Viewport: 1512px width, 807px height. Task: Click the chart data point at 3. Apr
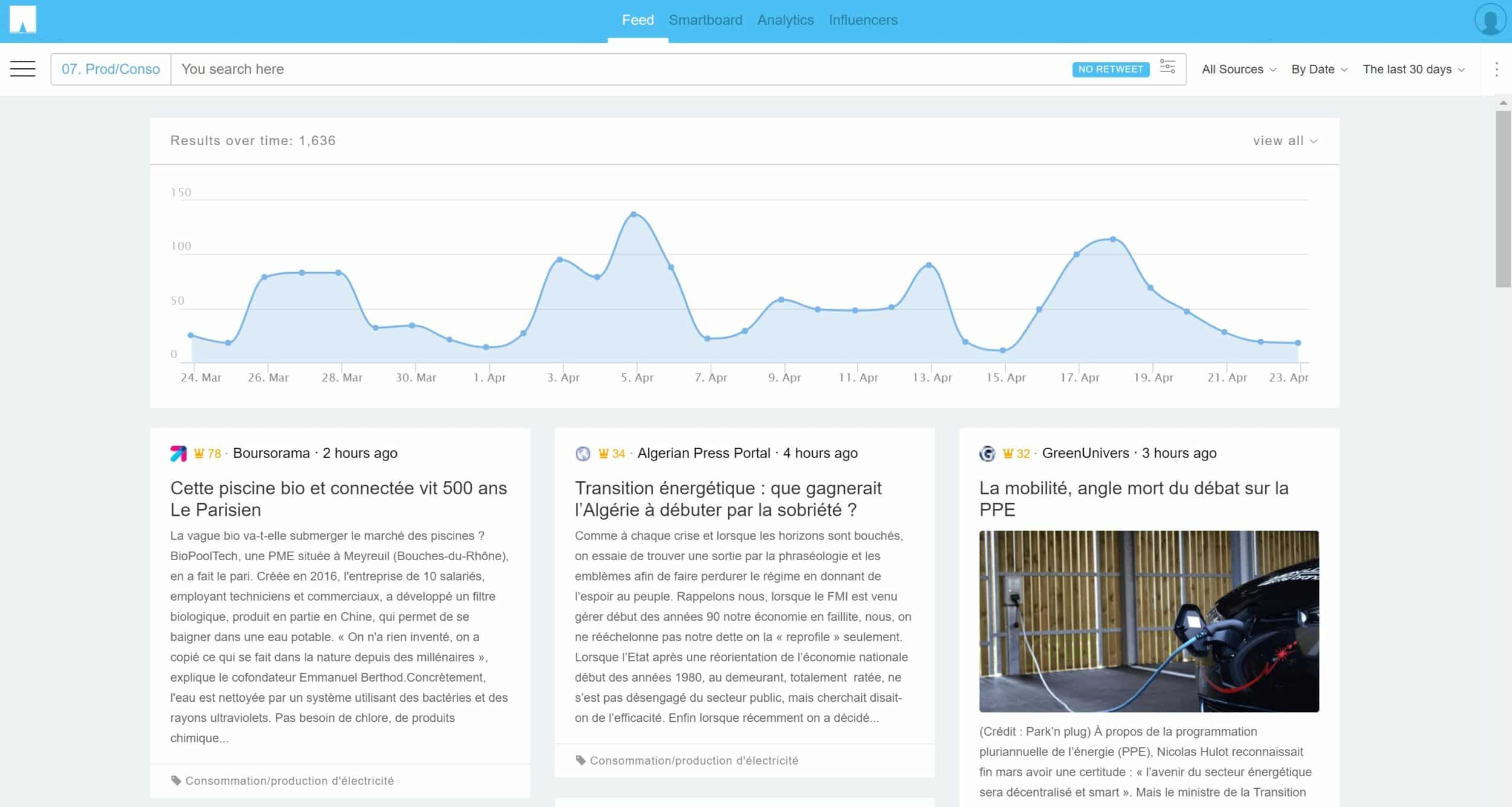(x=559, y=260)
